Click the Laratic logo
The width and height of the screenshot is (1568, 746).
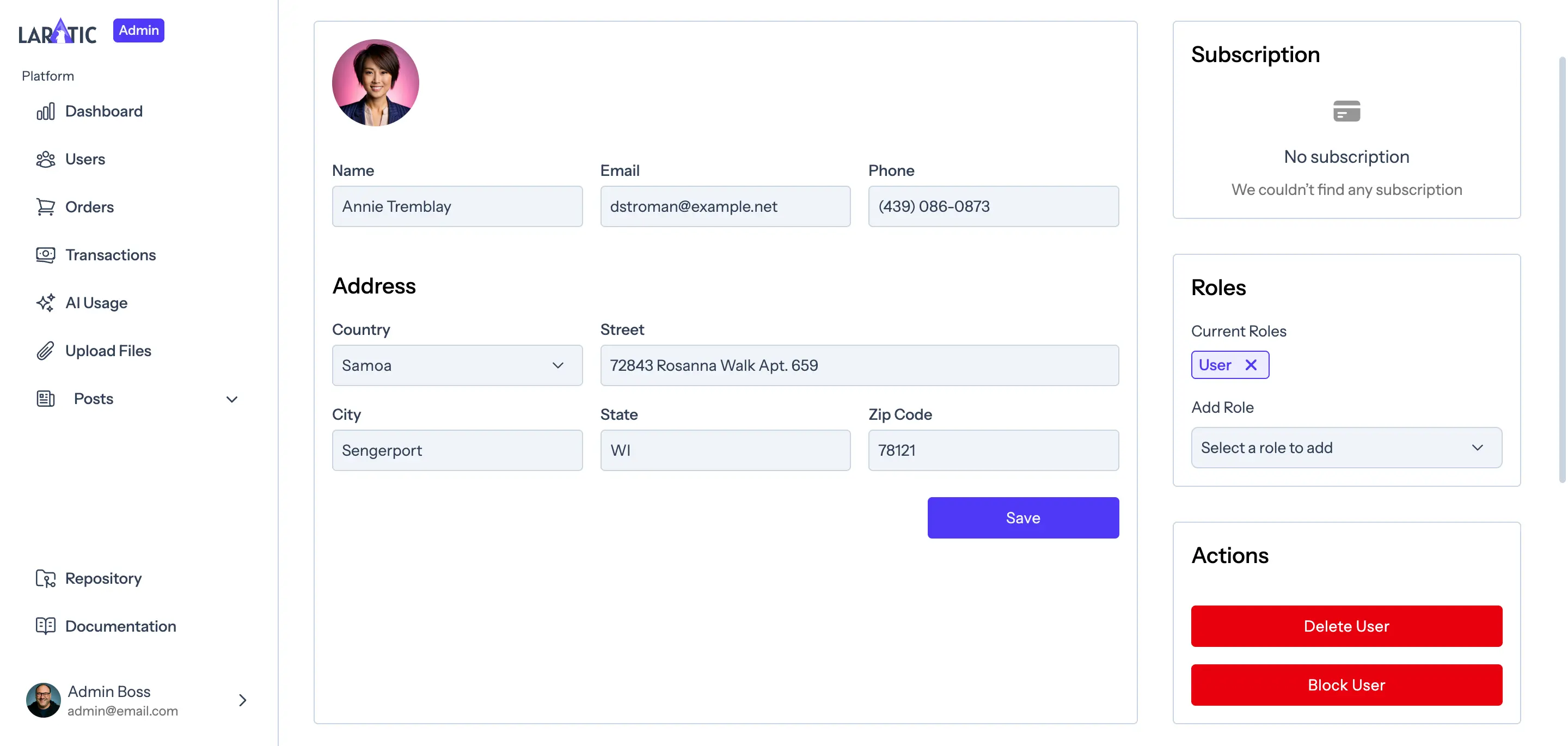click(x=57, y=32)
